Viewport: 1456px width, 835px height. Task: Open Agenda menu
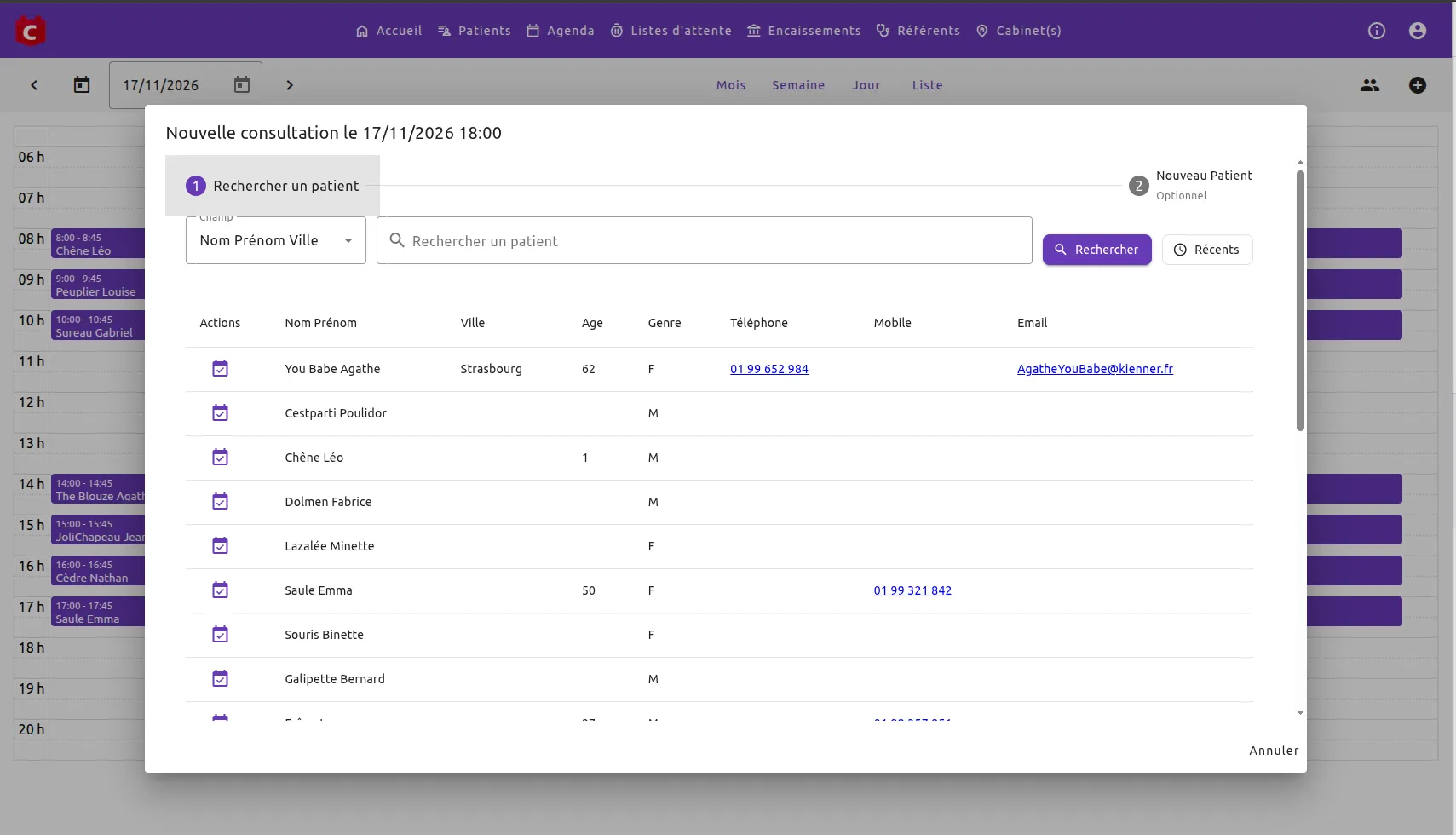pyautogui.click(x=560, y=31)
